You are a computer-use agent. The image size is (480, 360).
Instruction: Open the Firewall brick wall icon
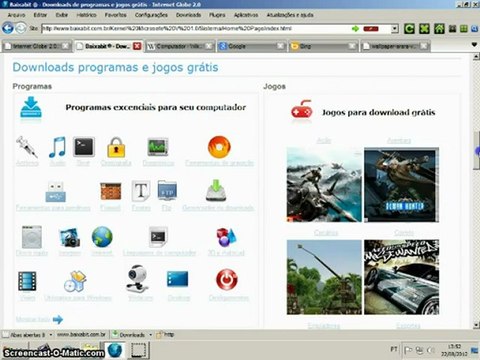111,191
